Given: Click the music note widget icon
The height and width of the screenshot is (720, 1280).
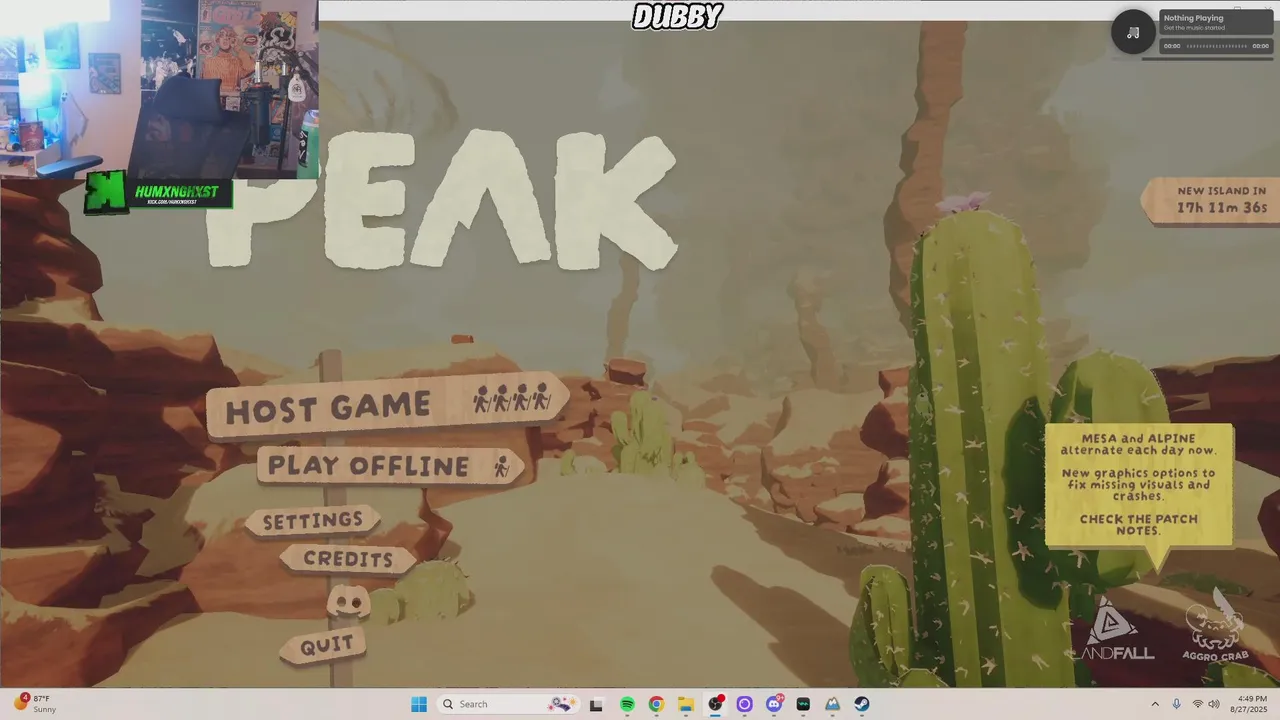Looking at the screenshot, I should pyautogui.click(x=1133, y=32).
